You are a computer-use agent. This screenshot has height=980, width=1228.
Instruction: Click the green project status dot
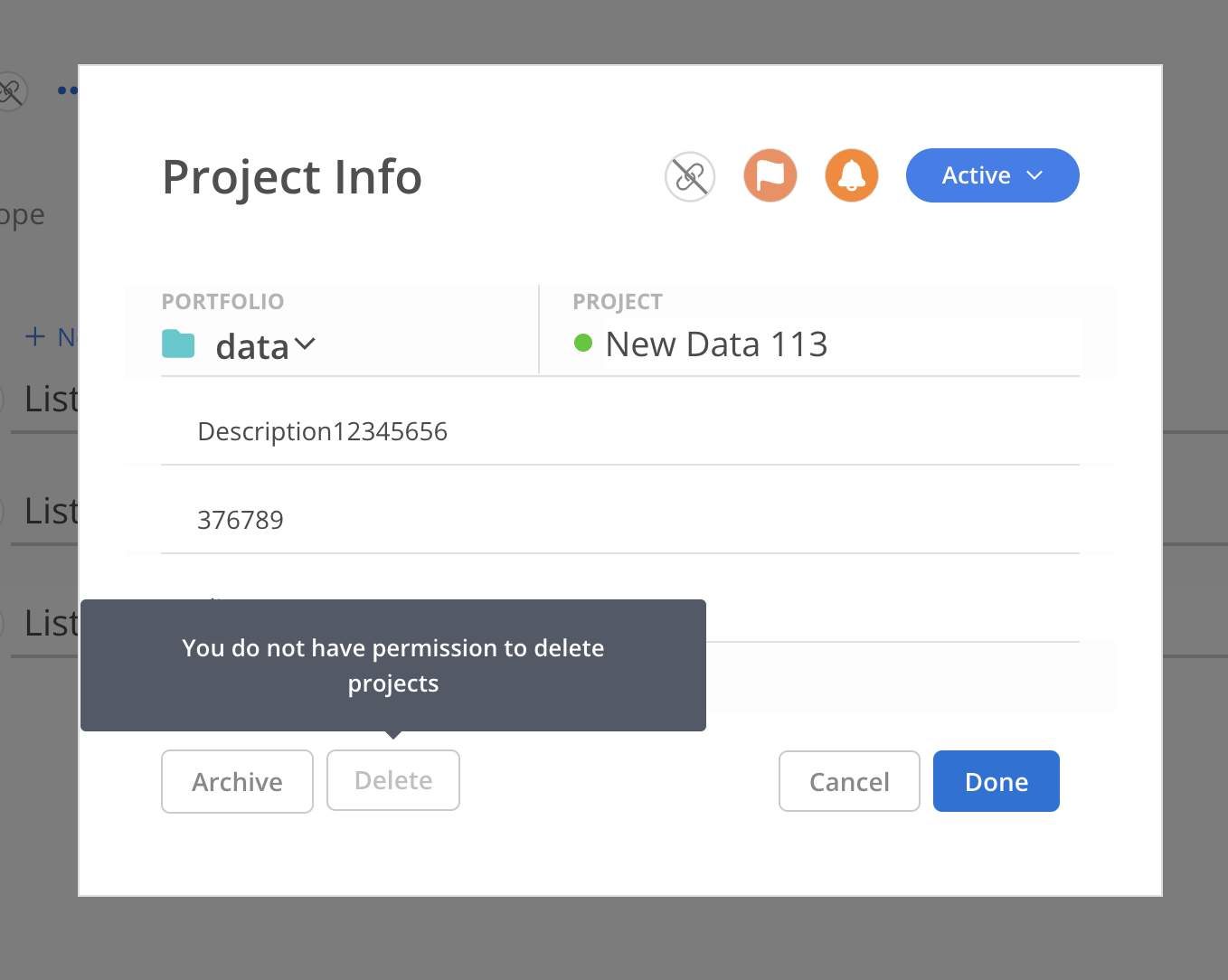coord(583,344)
